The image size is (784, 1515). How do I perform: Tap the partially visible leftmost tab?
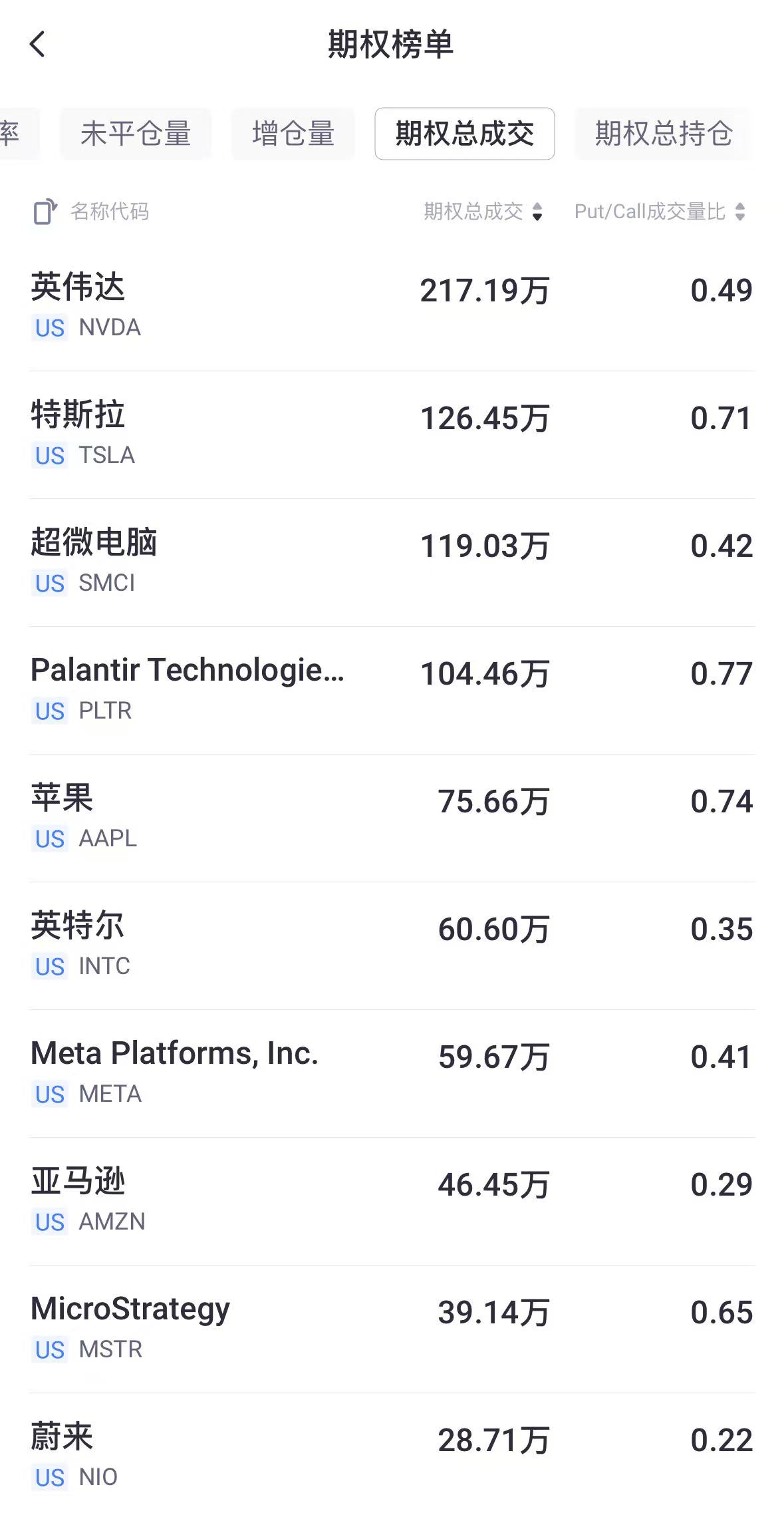pos(15,134)
